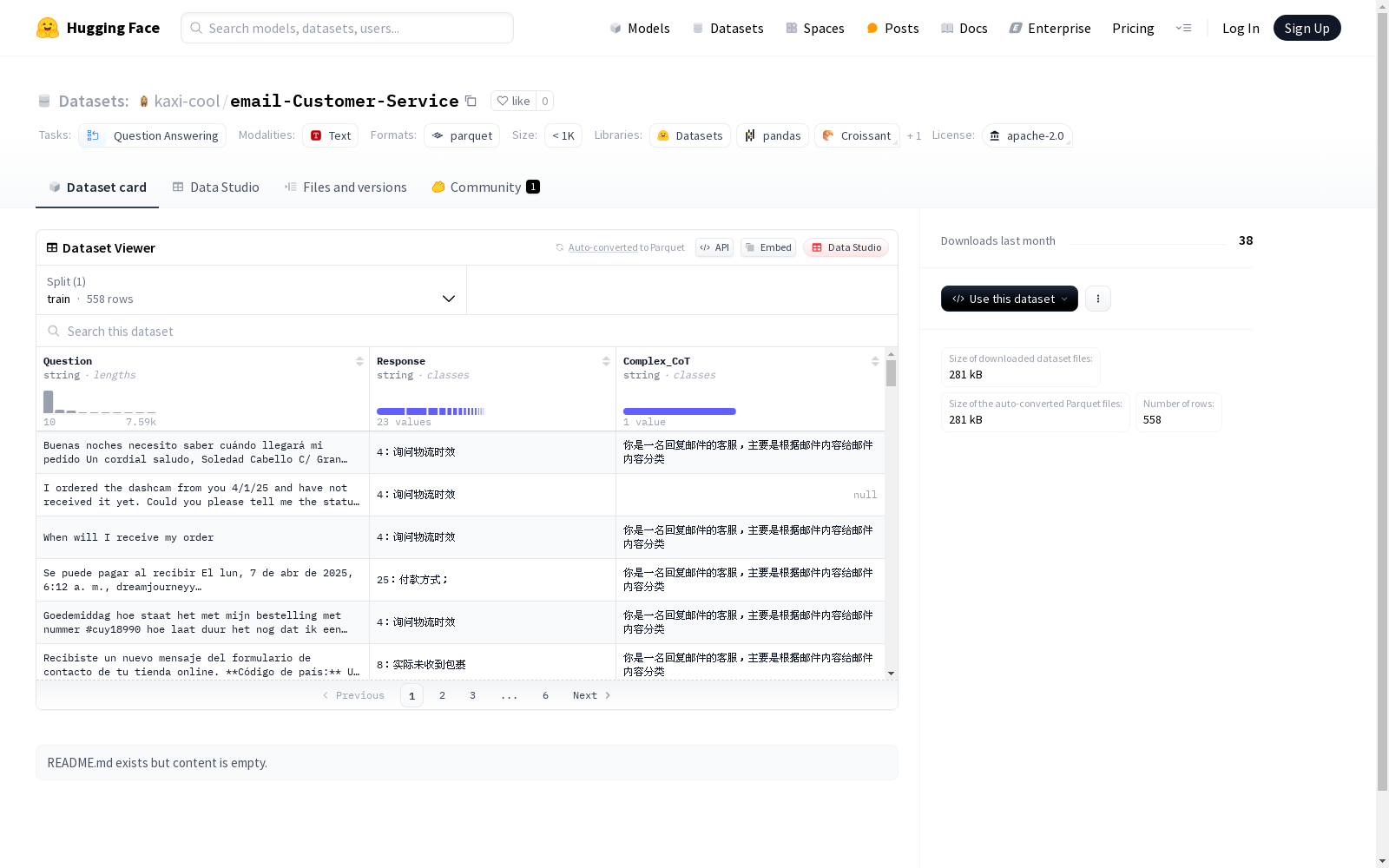Click the kaxi-cool user avatar
This screenshot has width=1389, height=868.
point(144,101)
